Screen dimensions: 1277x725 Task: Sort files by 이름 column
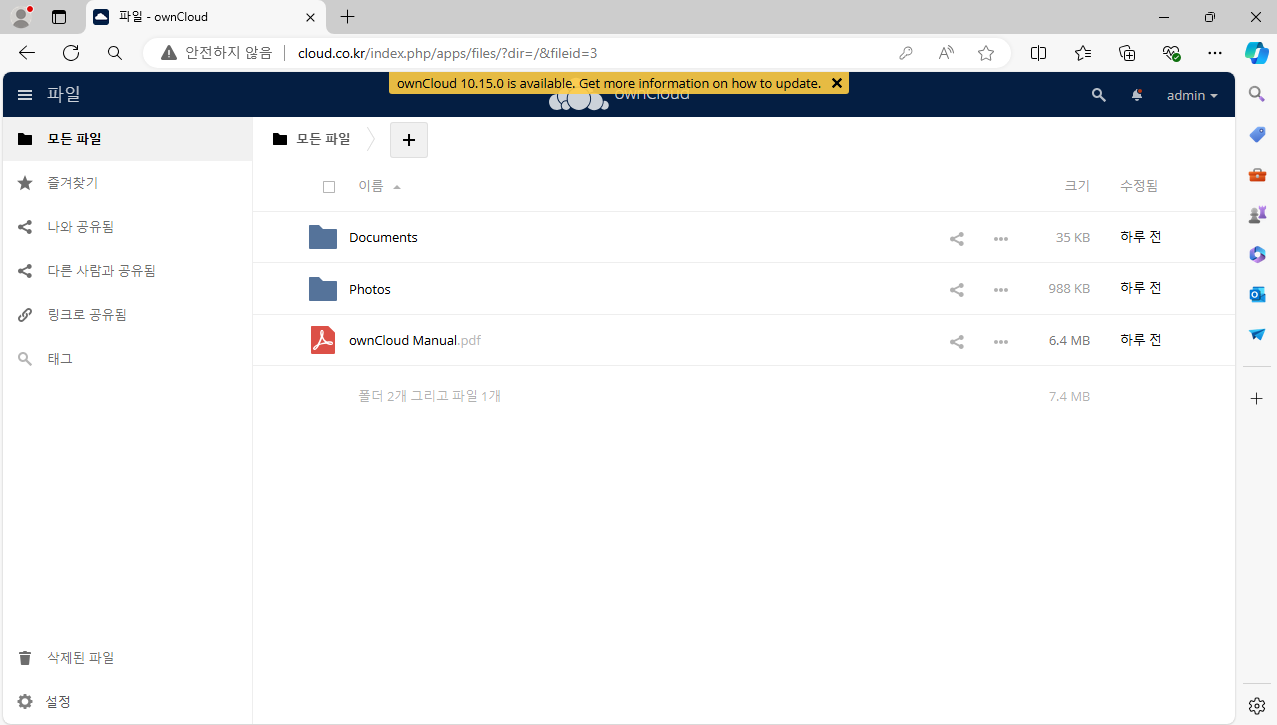[371, 186]
